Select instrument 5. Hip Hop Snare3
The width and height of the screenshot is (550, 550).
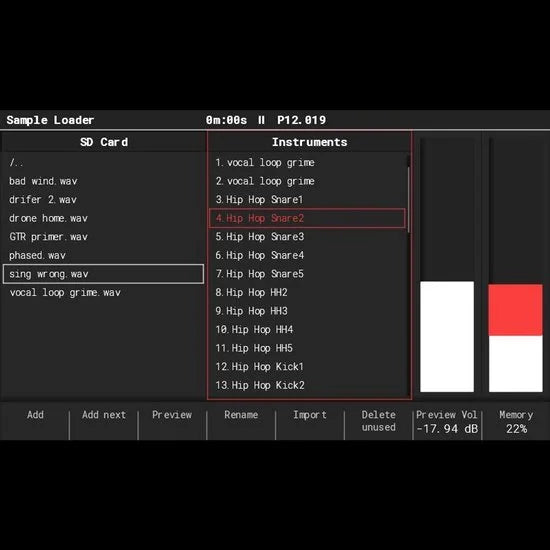point(307,237)
